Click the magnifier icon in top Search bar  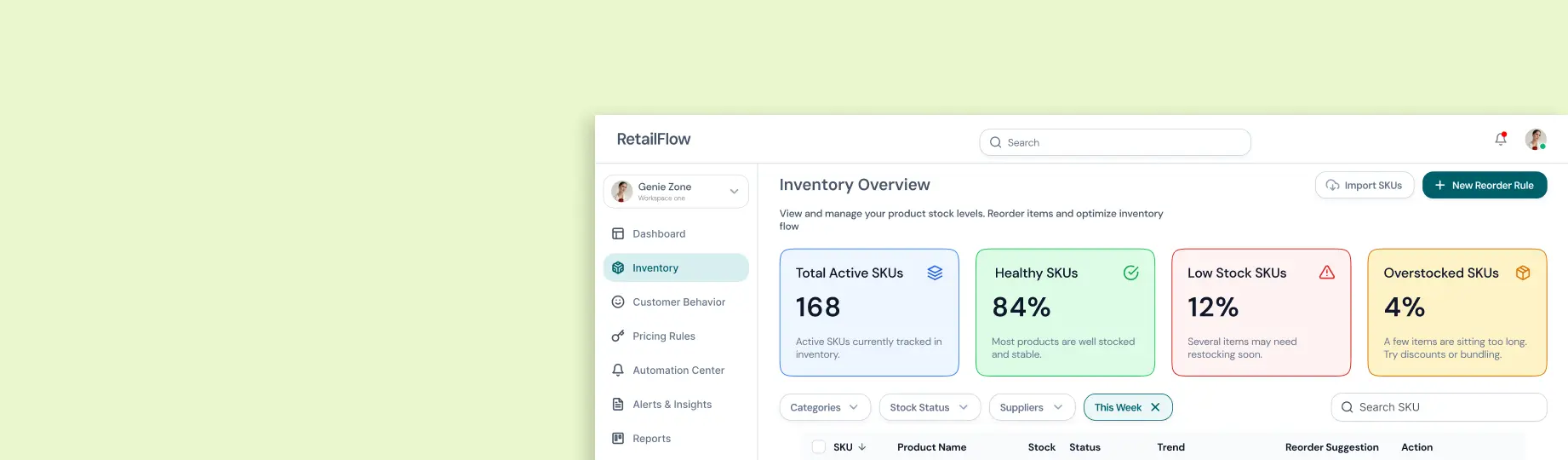995,142
